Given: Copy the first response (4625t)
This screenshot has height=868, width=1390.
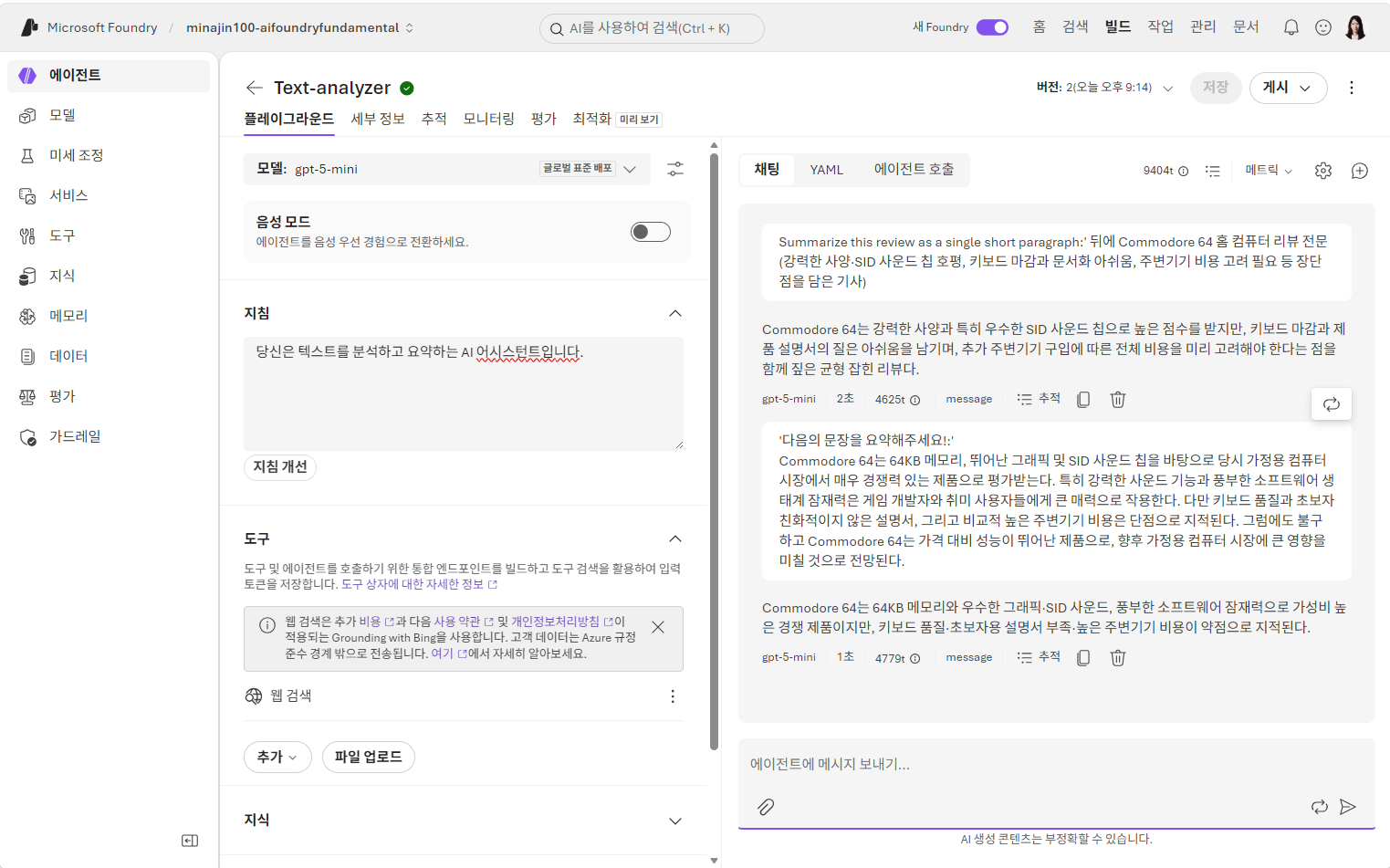Looking at the screenshot, I should [1083, 400].
